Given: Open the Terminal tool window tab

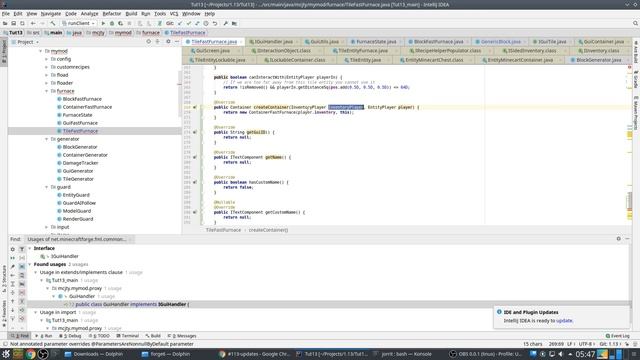Looking at the screenshot, I should 128,336.
